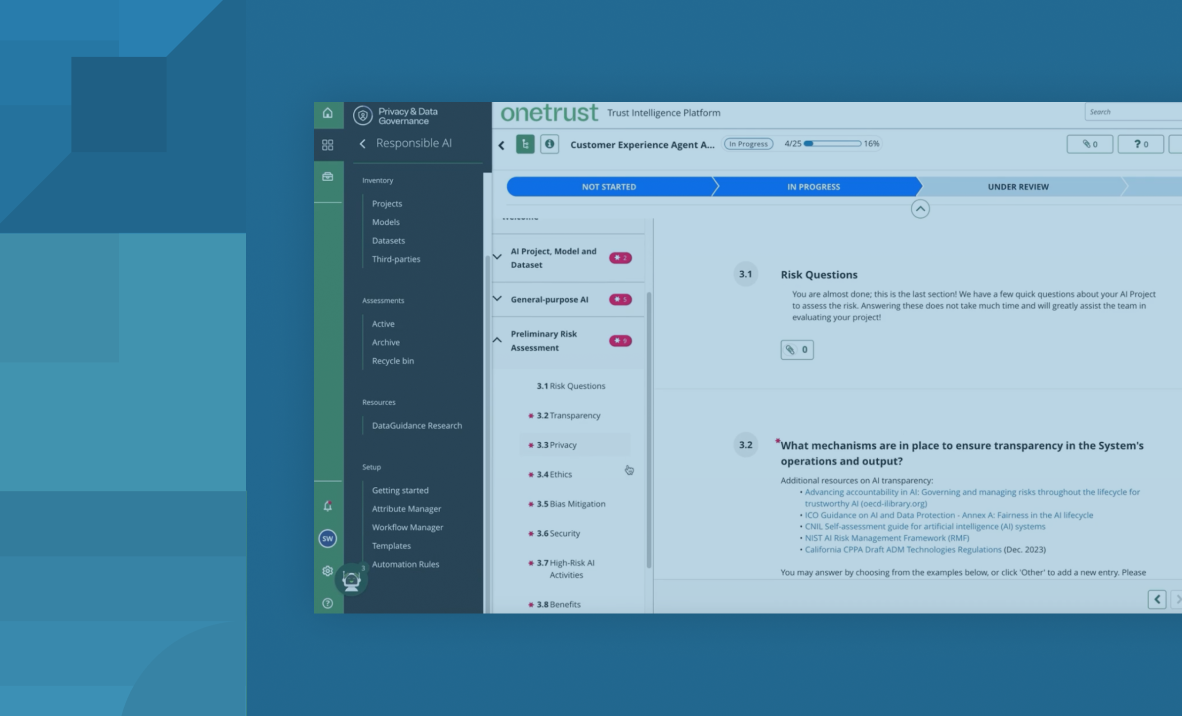The height and width of the screenshot is (716, 1182).
Task: Open the help question mark in rail
Action: (x=328, y=602)
